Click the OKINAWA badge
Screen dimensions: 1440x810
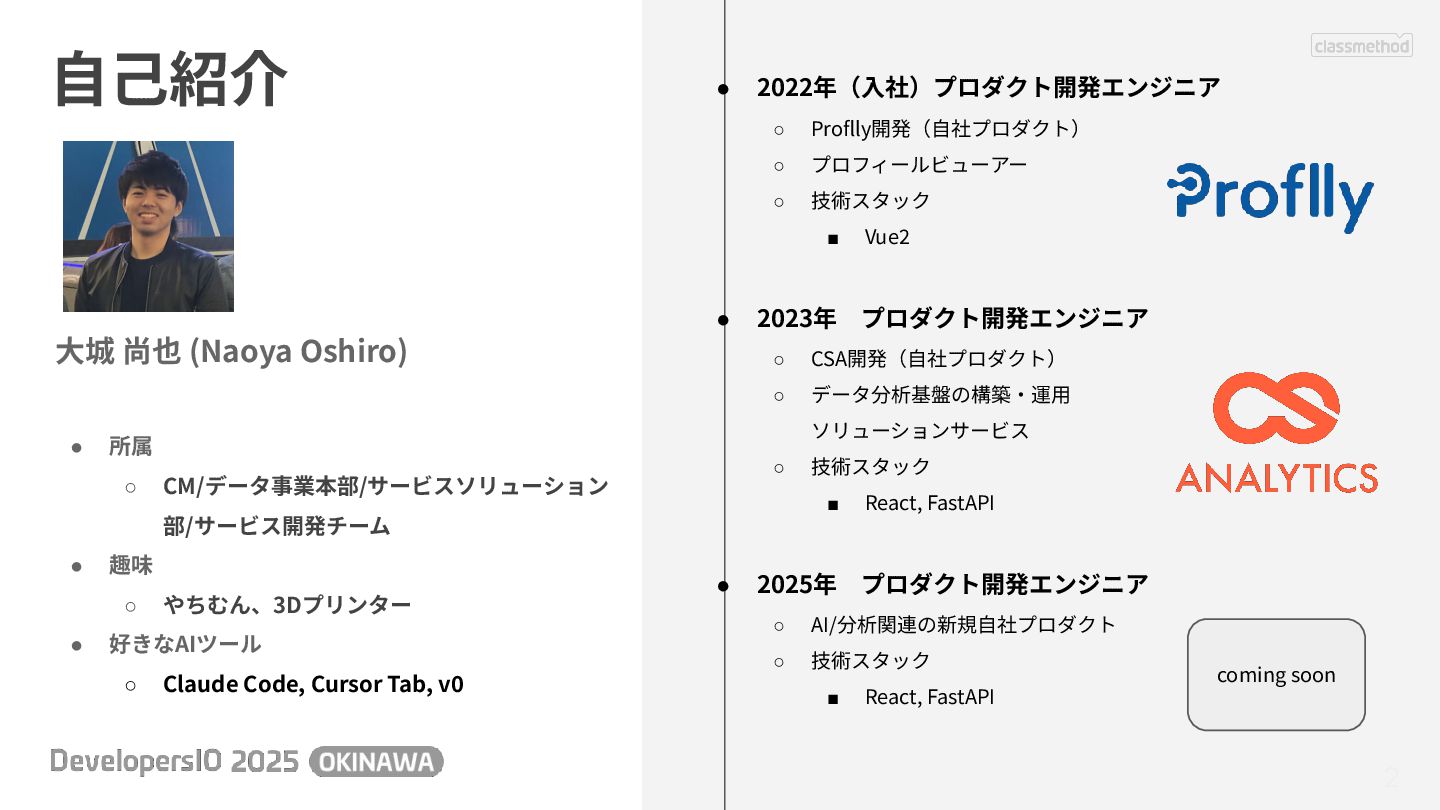[376, 762]
